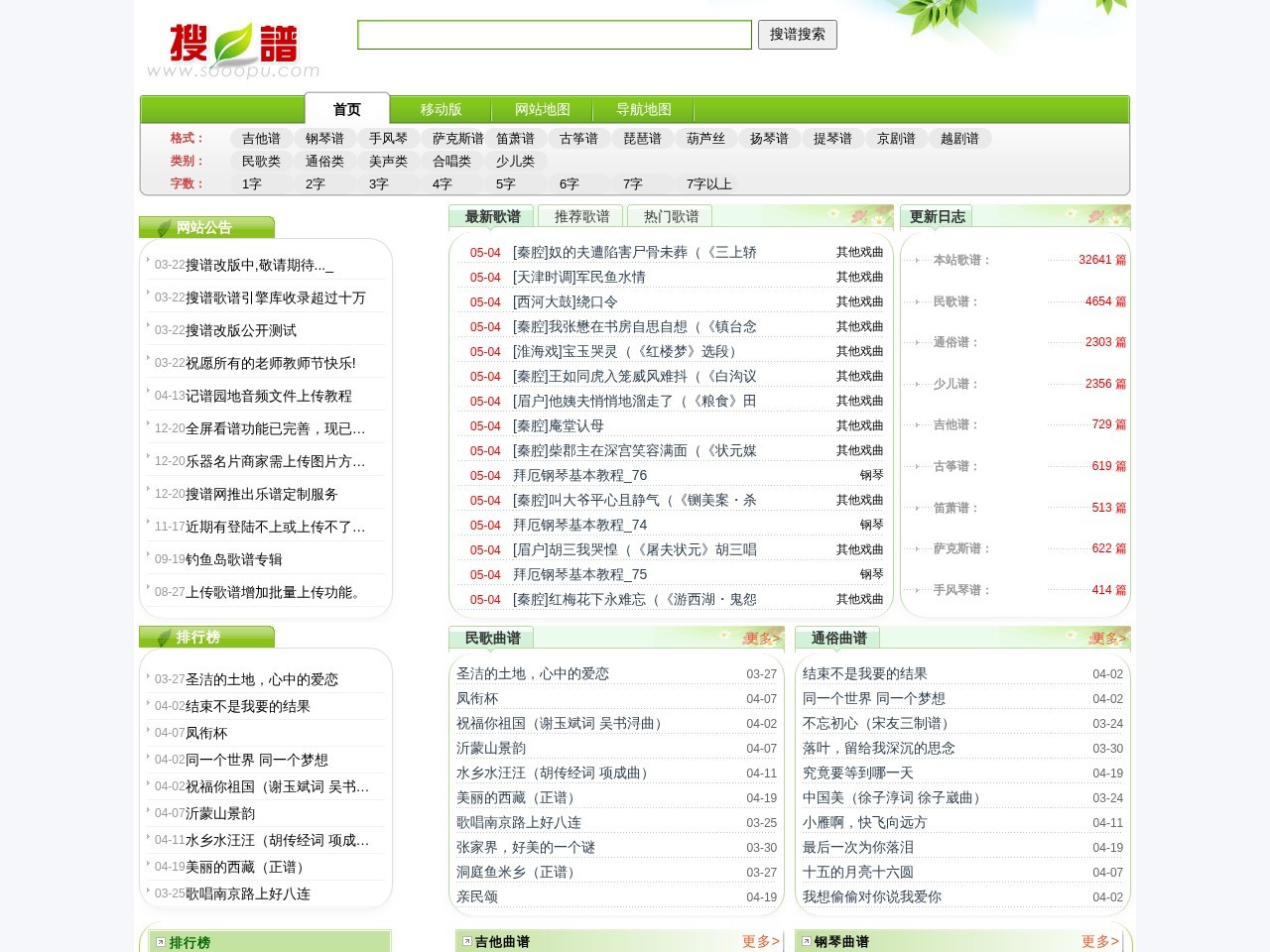This screenshot has width=1270, height=952.
Task: Open ranking entry 美丽的西藏（正谱）
Action: point(248,868)
